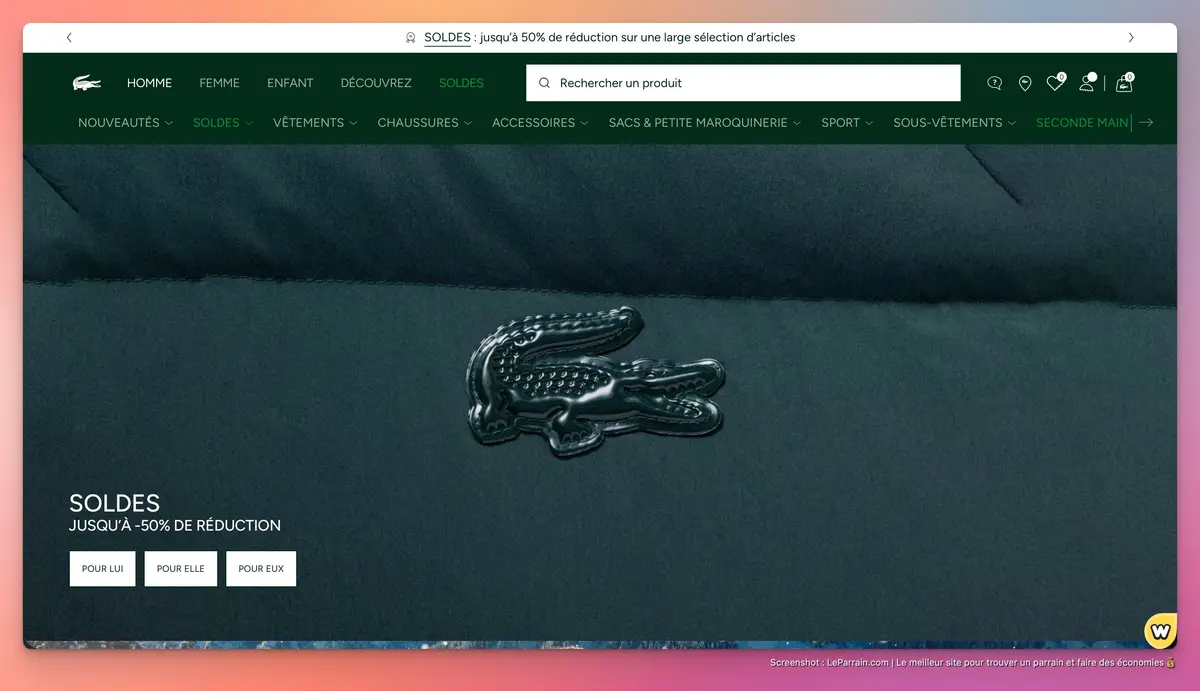This screenshot has height=691, width=1200.
Task: Open the Seconde Main menu item
Action: click(1082, 122)
